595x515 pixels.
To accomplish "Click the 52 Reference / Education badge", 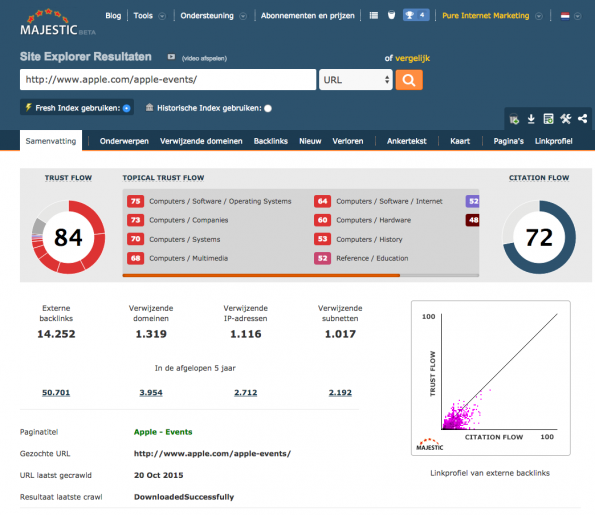I will pyautogui.click(x=322, y=258).
